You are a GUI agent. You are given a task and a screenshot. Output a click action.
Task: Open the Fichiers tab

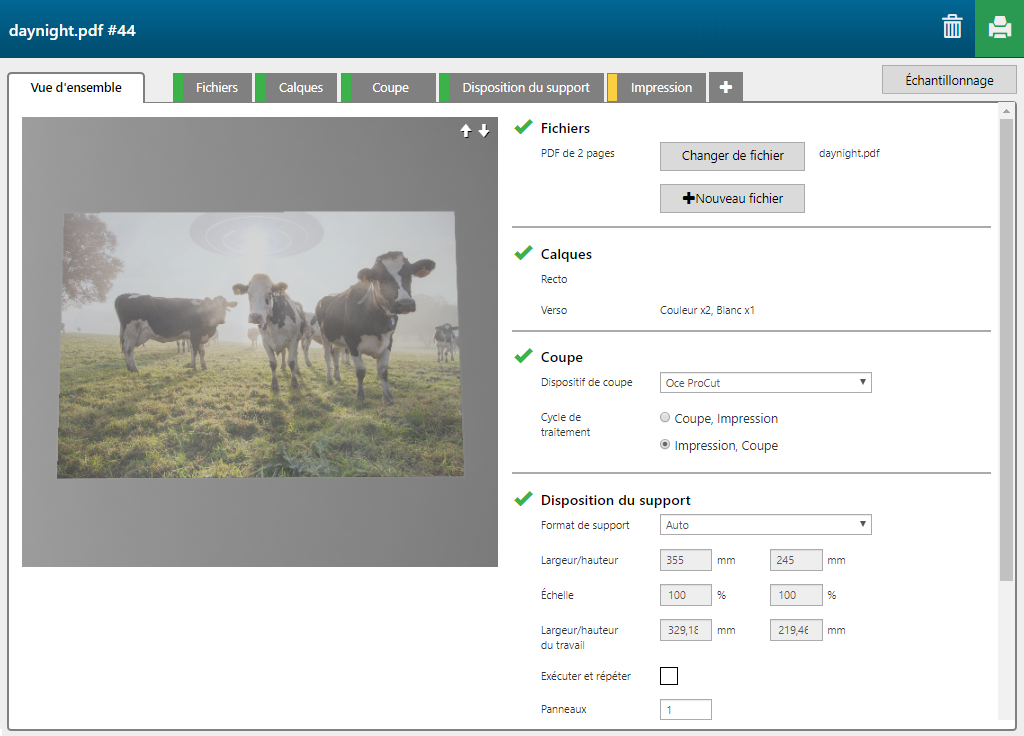pos(213,88)
